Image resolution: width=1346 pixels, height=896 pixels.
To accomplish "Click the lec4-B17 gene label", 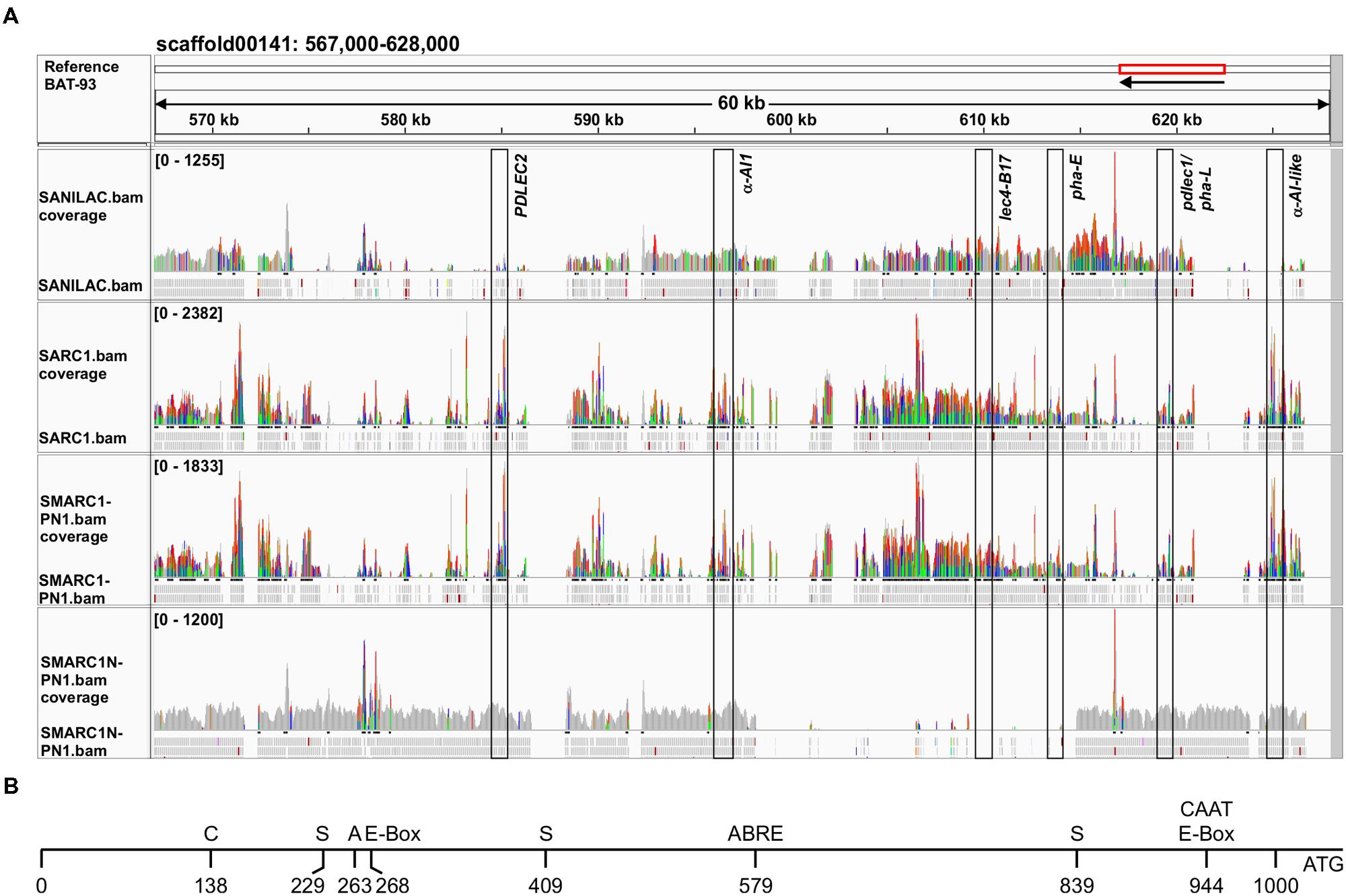I will [1005, 188].
